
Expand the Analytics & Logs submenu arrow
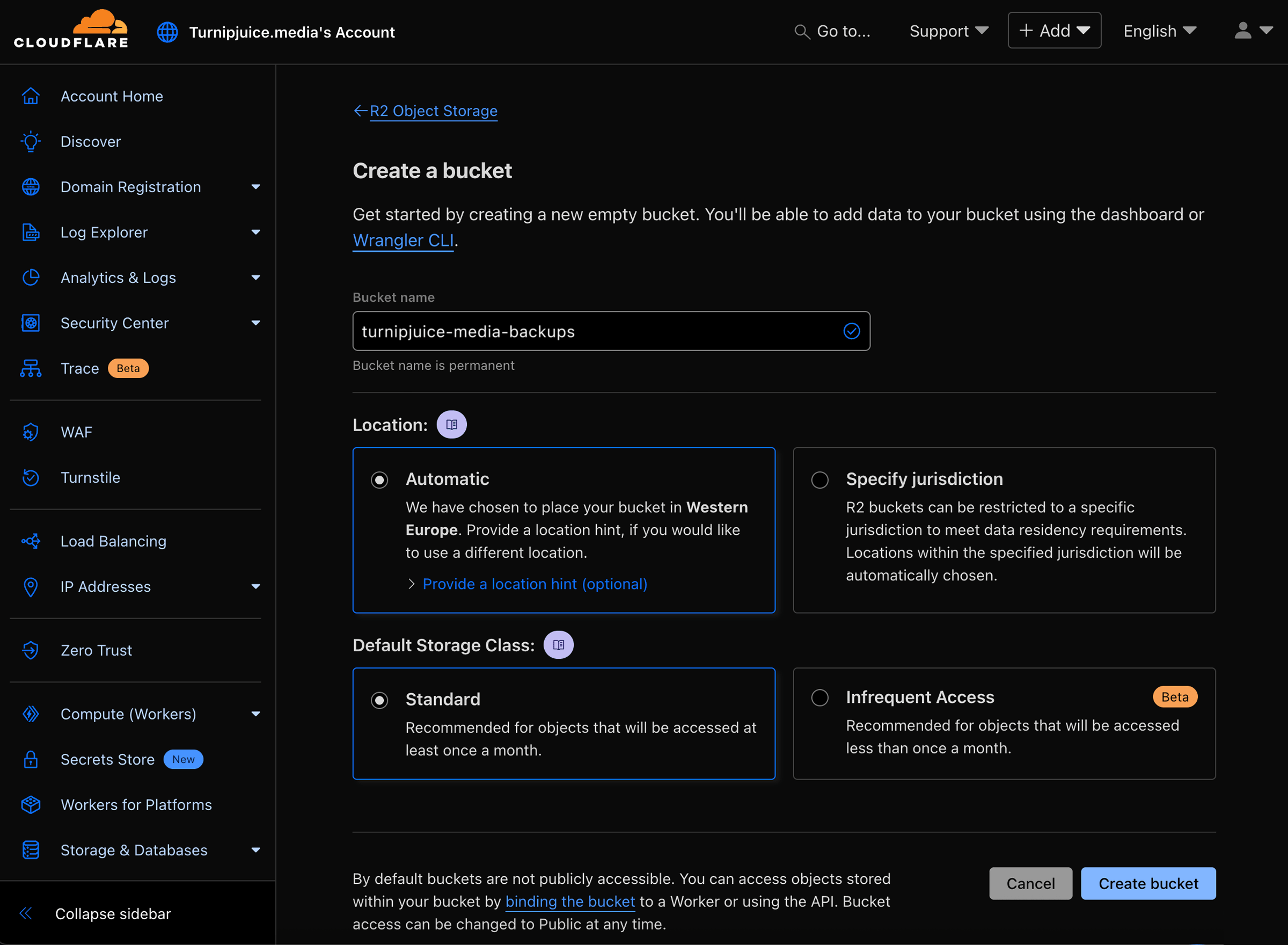[x=255, y=278]
